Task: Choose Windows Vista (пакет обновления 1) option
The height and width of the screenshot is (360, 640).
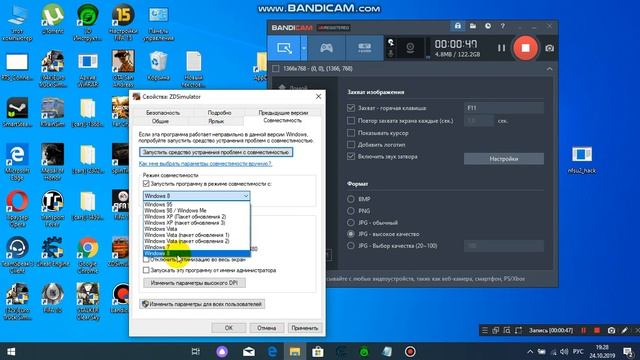Action: 196,235
